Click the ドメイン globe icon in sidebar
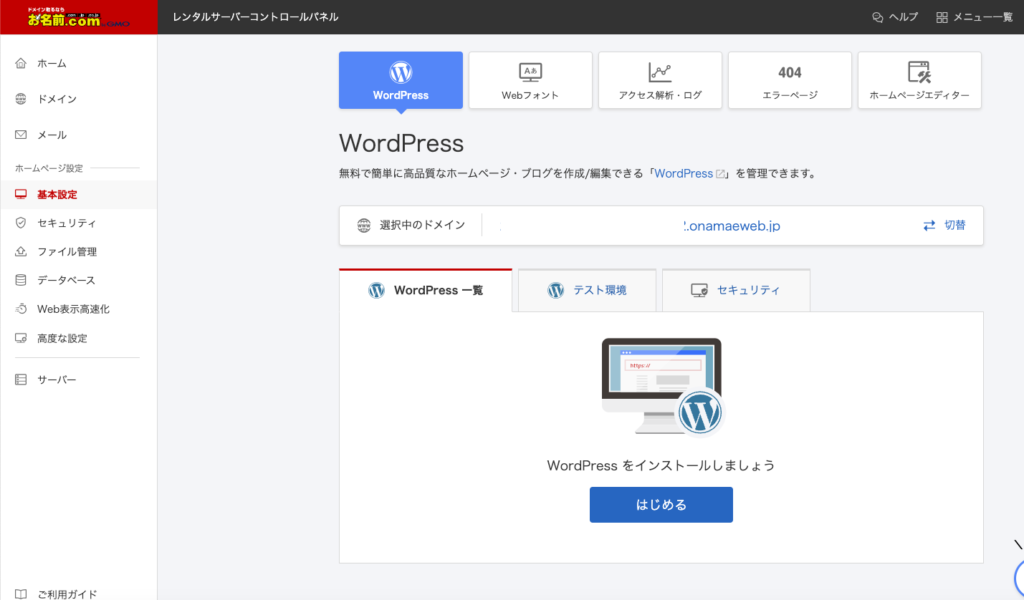 click(x=21, y=99)
